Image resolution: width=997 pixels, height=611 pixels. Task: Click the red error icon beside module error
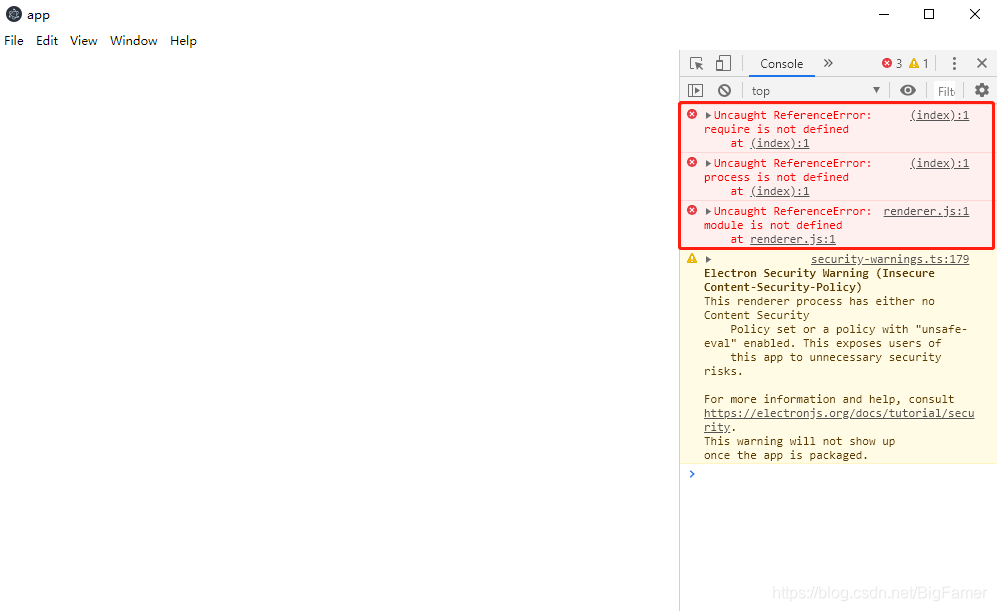pos(692,210)
